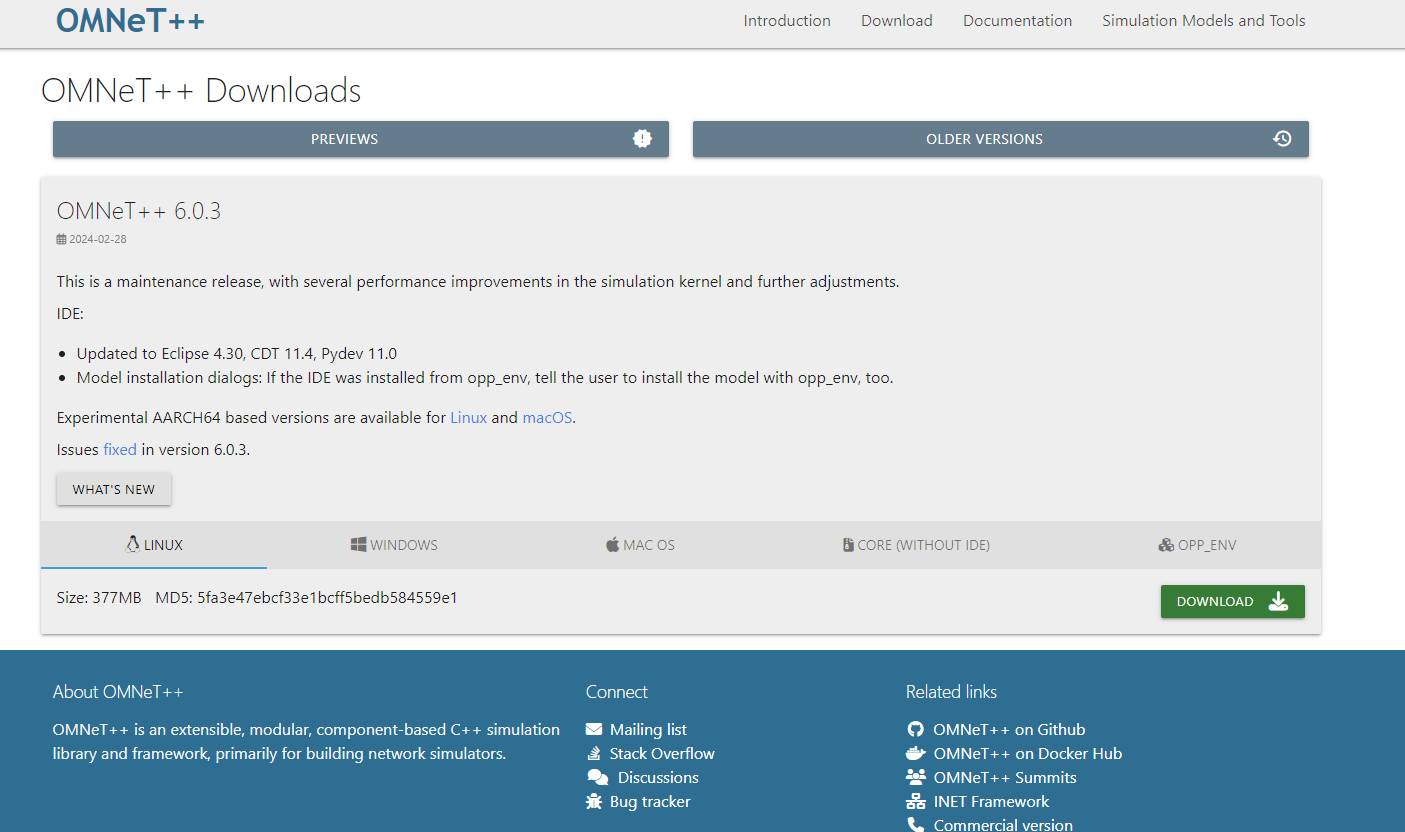1405x832 pixels.
Task: Click the network icon beside INET Framework
Action: tap(916, 802)
